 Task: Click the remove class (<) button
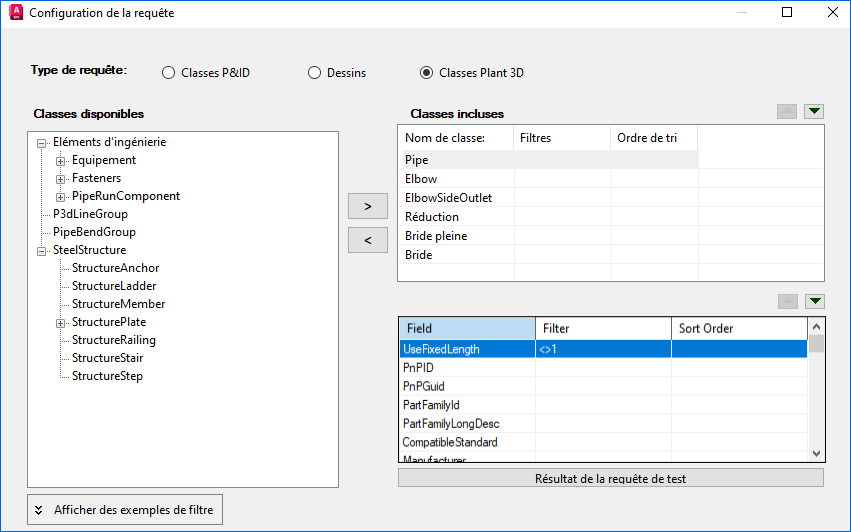(x=367, y=240)
